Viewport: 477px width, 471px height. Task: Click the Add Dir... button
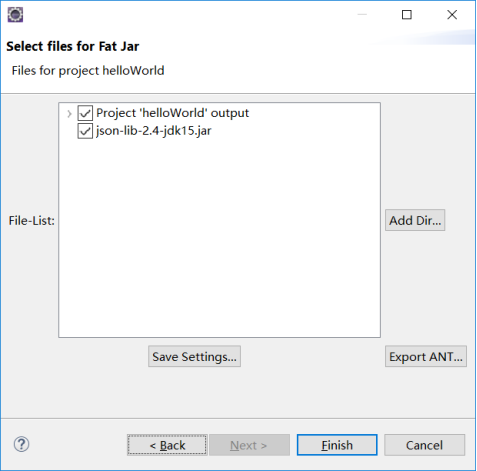tap(415, 220)
